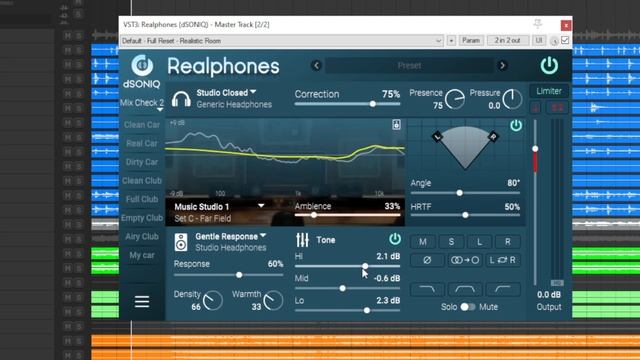This screenshot has width=640, height=360.
Task: Select the Empty Club preset
Action: point(142,218)
